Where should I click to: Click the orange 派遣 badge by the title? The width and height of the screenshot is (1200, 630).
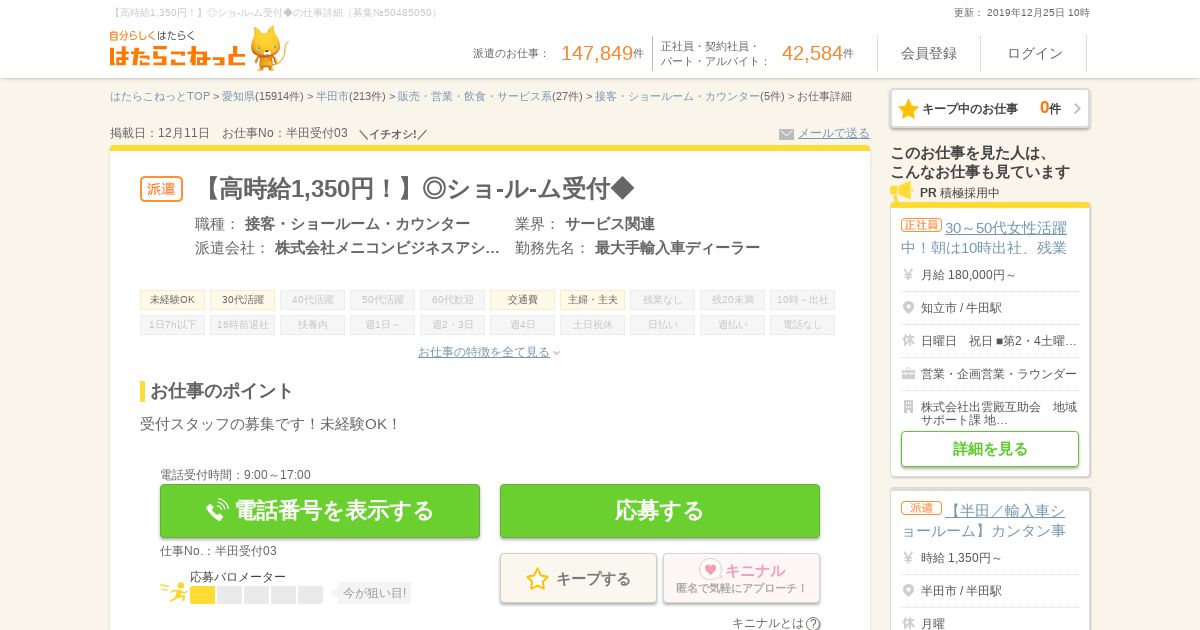(x=161, y=189)
